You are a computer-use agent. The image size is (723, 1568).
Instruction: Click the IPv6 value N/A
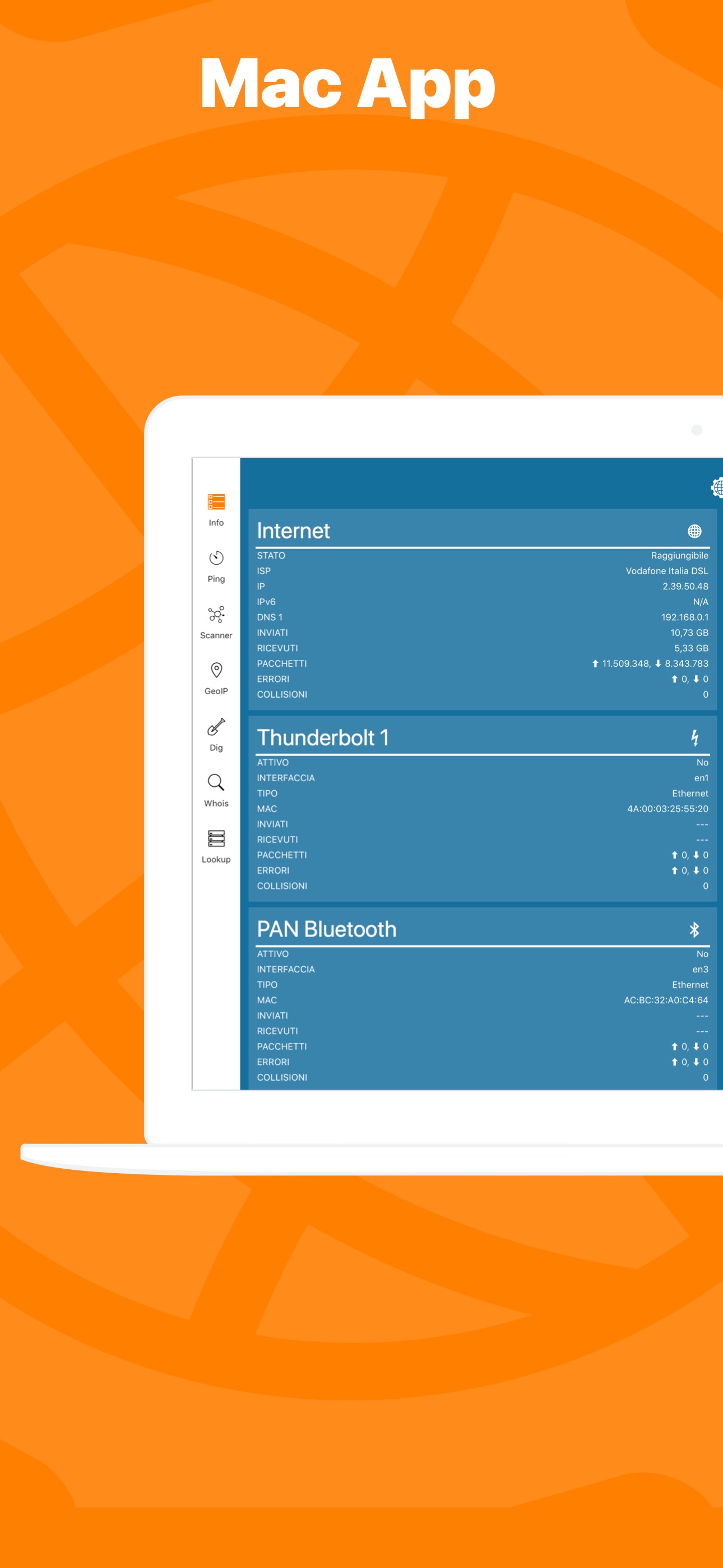click(701, 602)
